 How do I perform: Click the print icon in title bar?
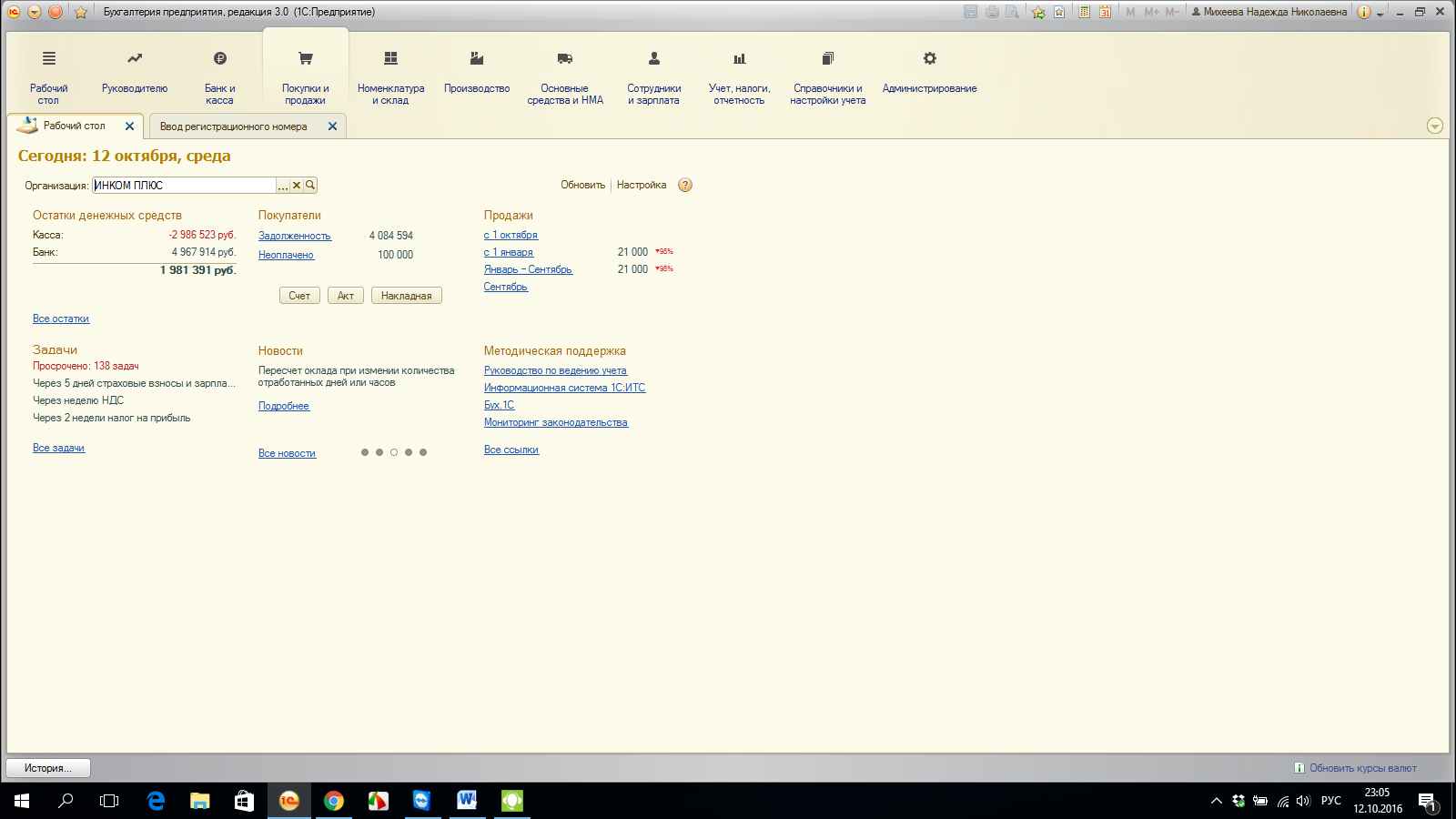click(x=992, y=12)
